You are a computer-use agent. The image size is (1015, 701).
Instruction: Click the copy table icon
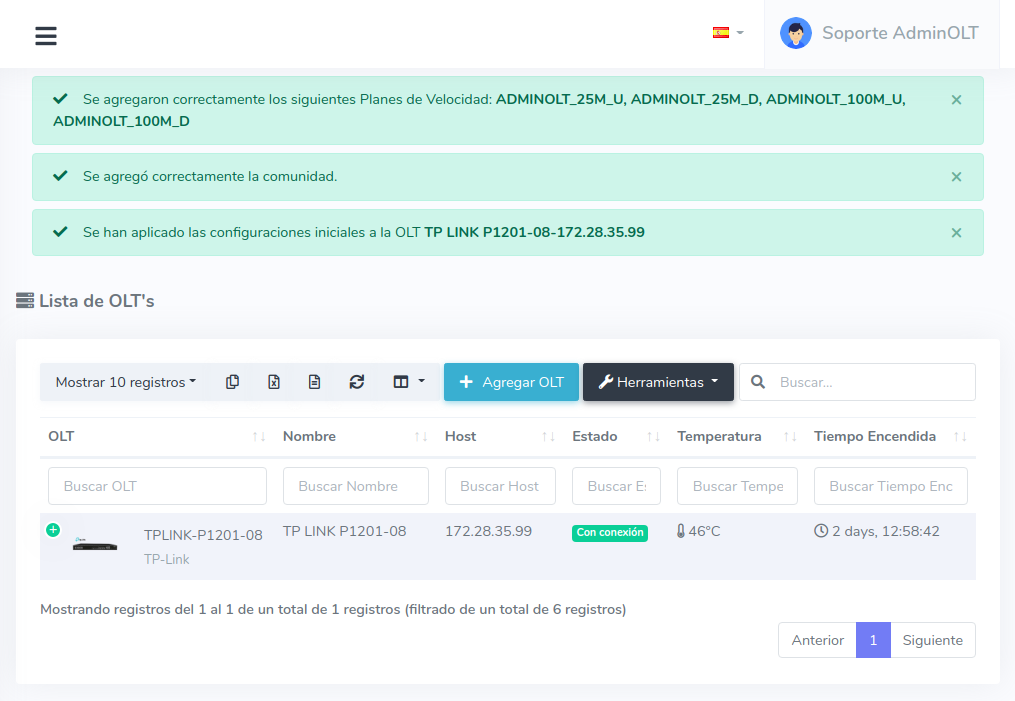pyautogui.click(x=233, y=382)
